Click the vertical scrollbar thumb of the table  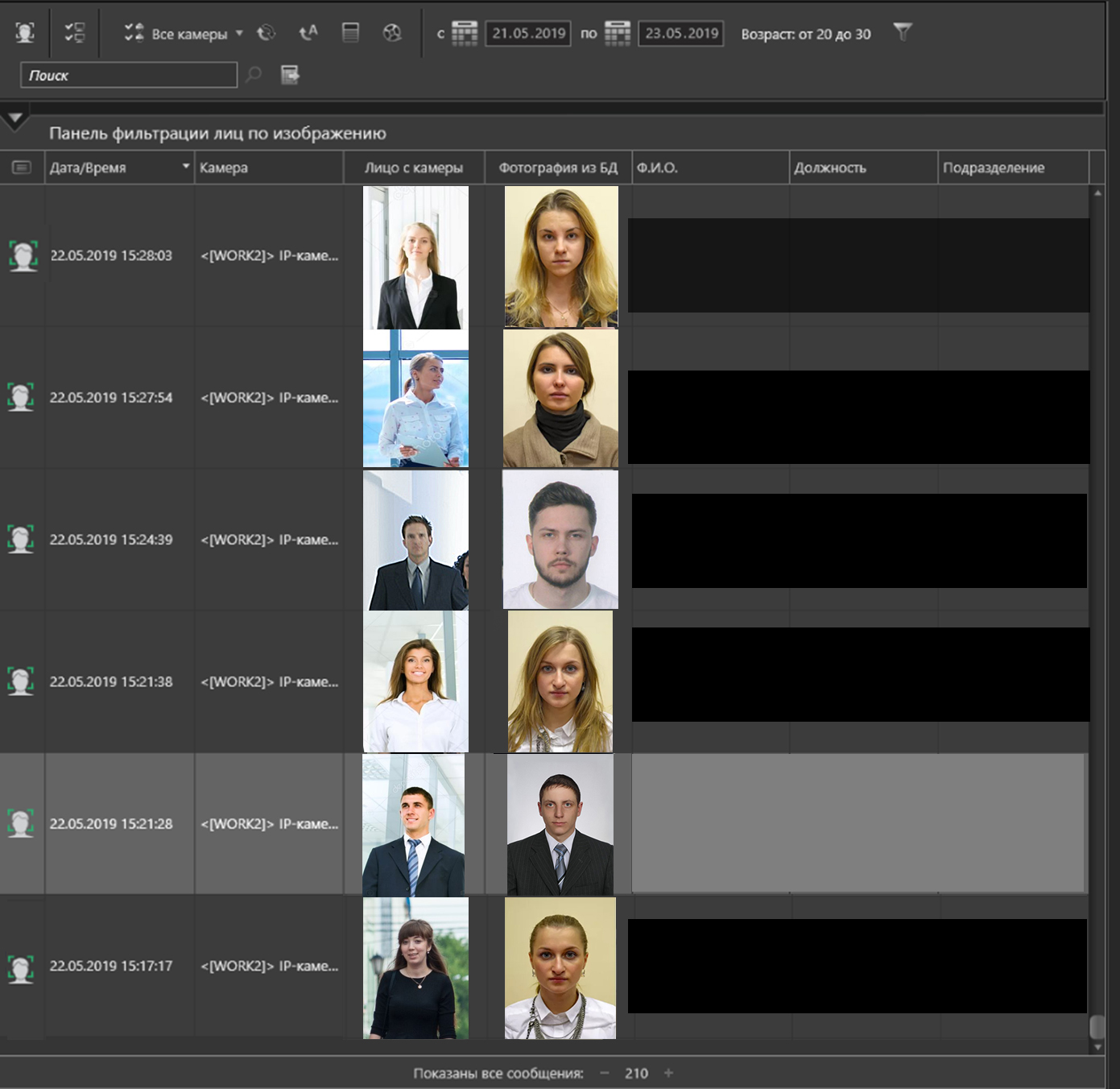[x=1097, y=1027]
